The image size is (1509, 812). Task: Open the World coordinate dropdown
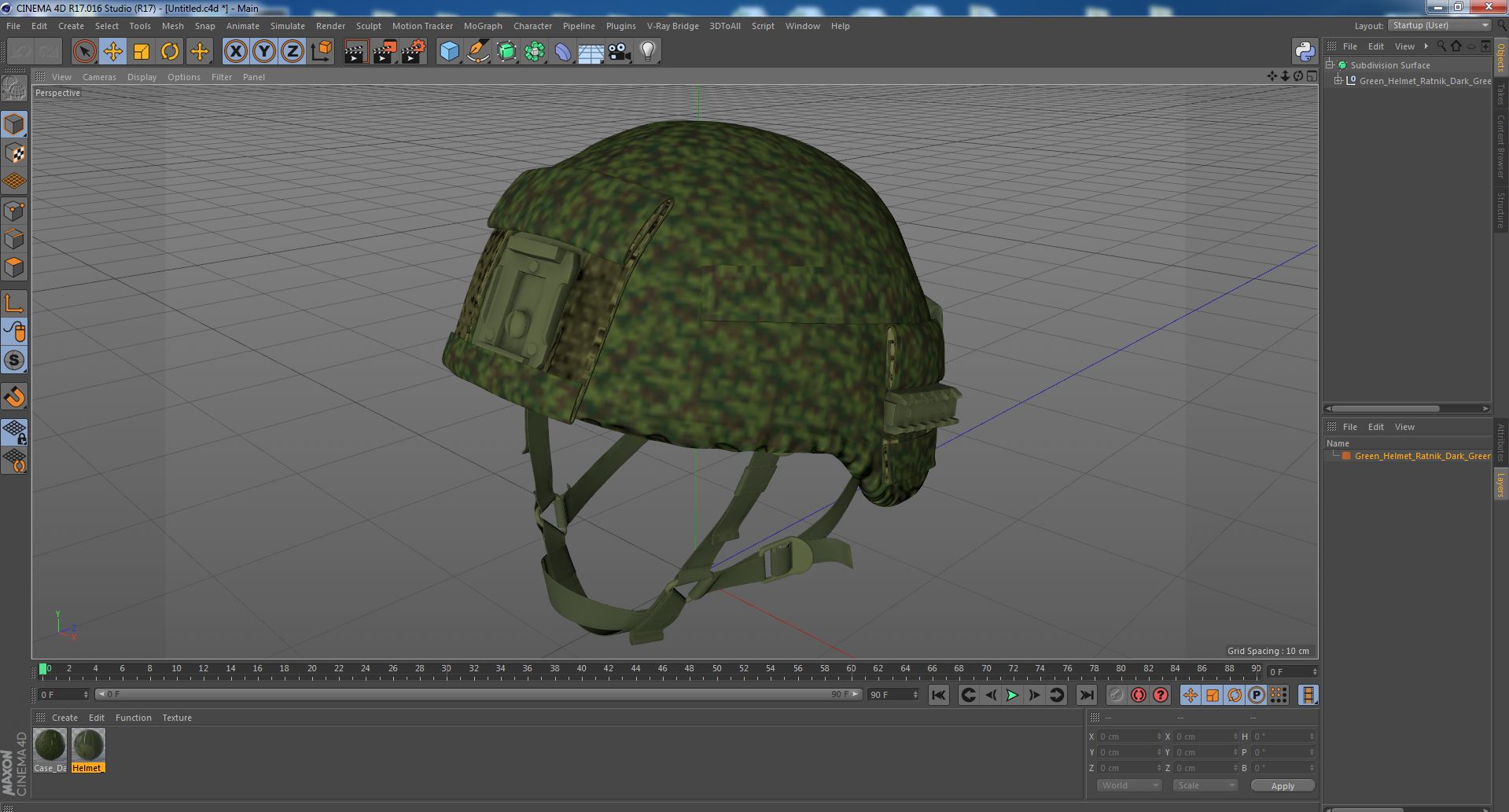(x=1129, y=785)
